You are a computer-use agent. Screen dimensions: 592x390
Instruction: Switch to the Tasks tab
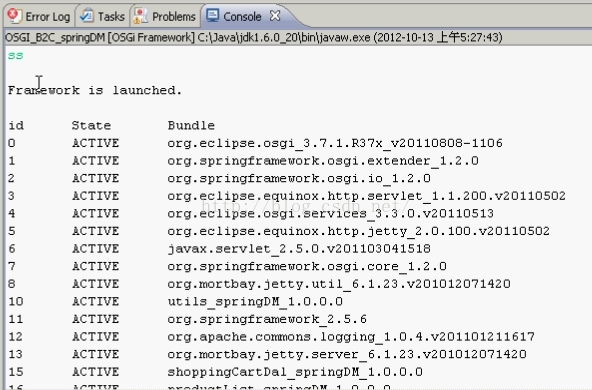pyautogui.click(x=103, y=17)
